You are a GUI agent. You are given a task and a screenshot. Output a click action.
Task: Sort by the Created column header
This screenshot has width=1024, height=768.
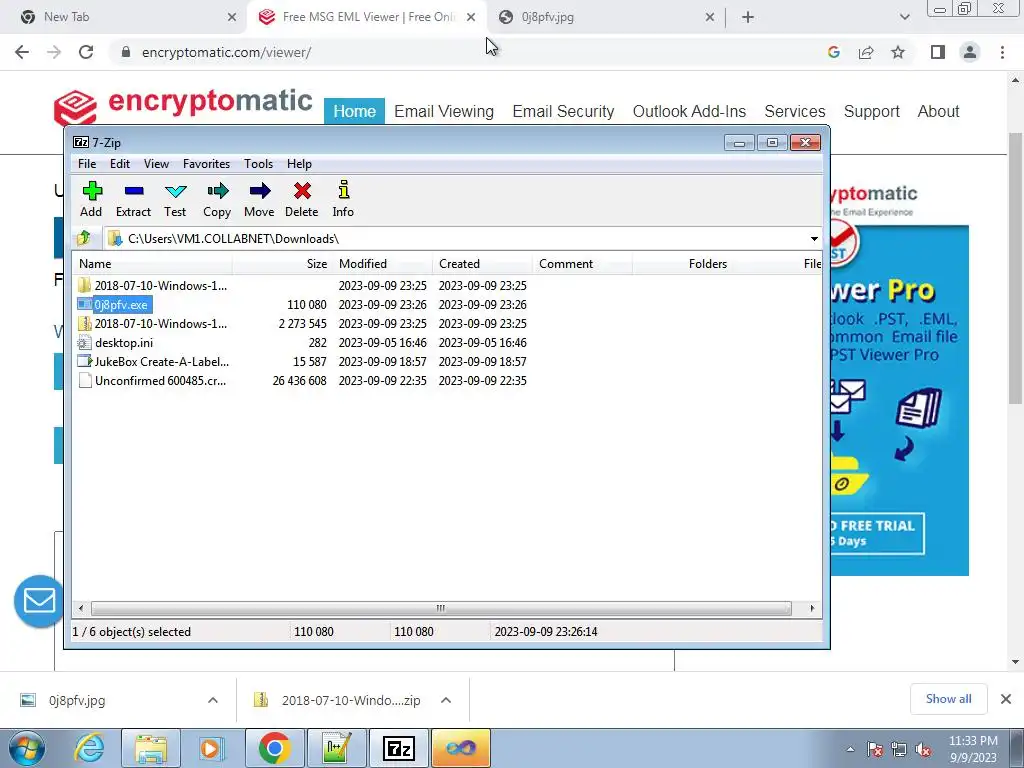(483, 264)
